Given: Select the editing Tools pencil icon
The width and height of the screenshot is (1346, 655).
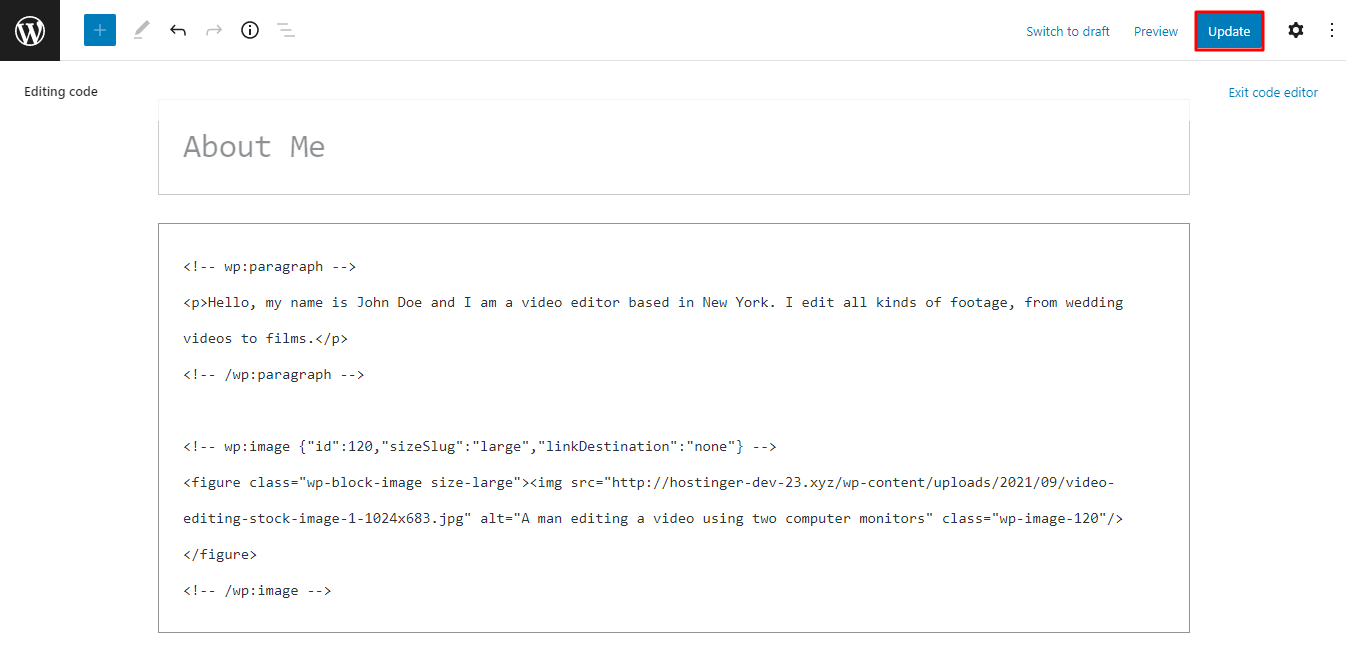Looking at the screenshot, I should click(x=140, y=30).
